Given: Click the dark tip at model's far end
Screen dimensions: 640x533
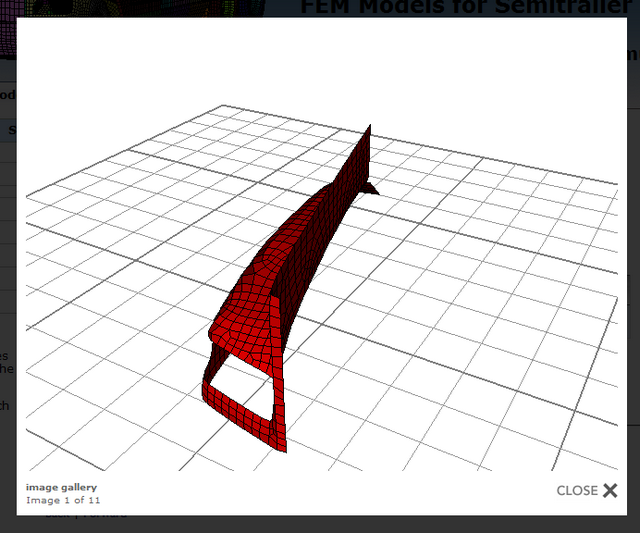Looking at the screenshot, I should [375, 186].
